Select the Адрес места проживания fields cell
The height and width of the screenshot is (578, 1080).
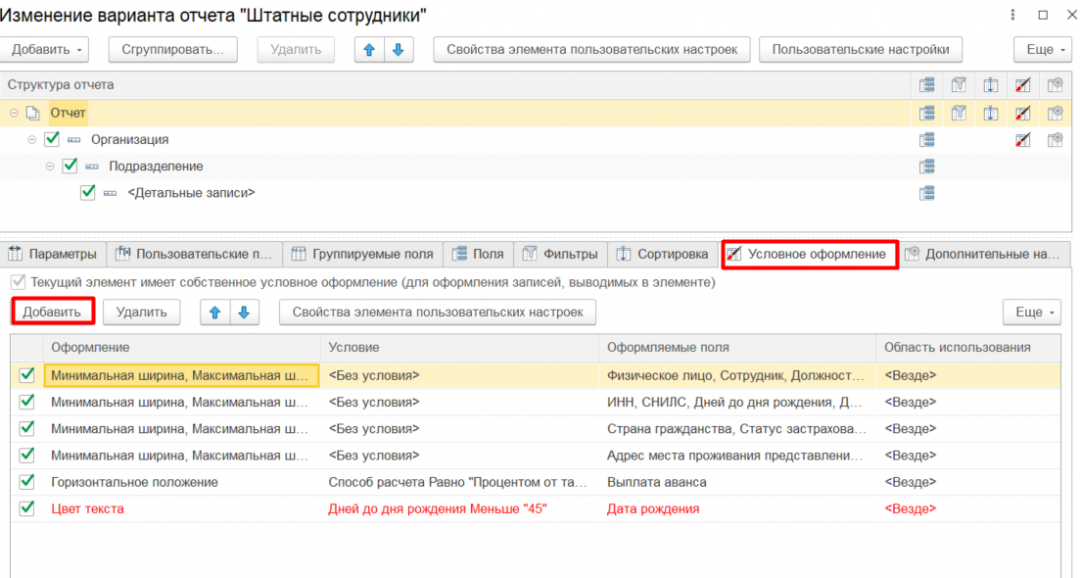pyautogui.click(x=735, y=455)
